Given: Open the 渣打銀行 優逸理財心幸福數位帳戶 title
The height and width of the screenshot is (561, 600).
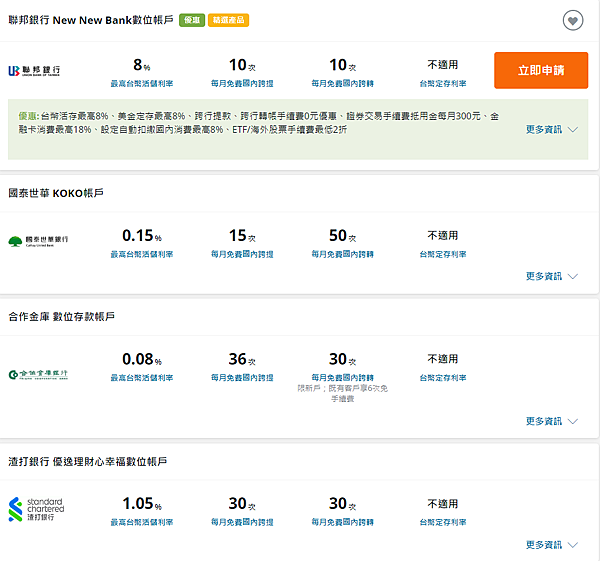Looking at the screenshot, I should pyautogui.click(x=87, y=462).
